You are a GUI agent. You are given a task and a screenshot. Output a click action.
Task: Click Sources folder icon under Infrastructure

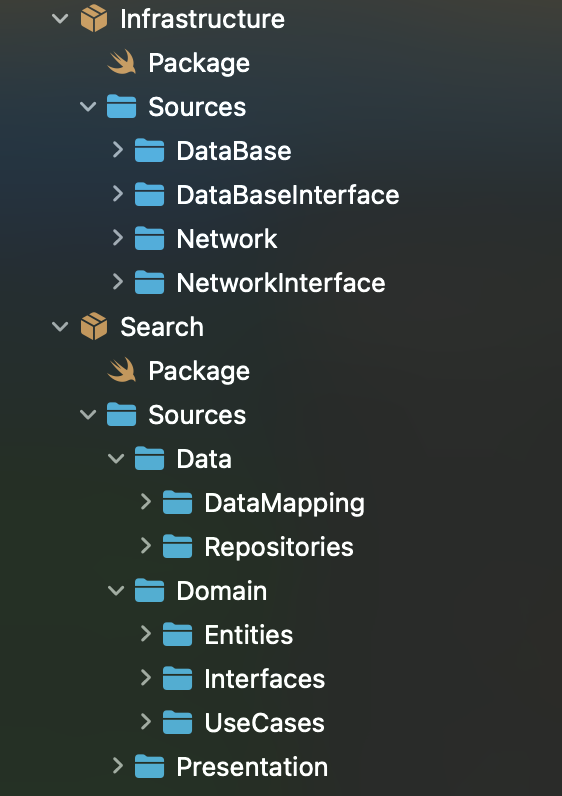pos(122,107)
